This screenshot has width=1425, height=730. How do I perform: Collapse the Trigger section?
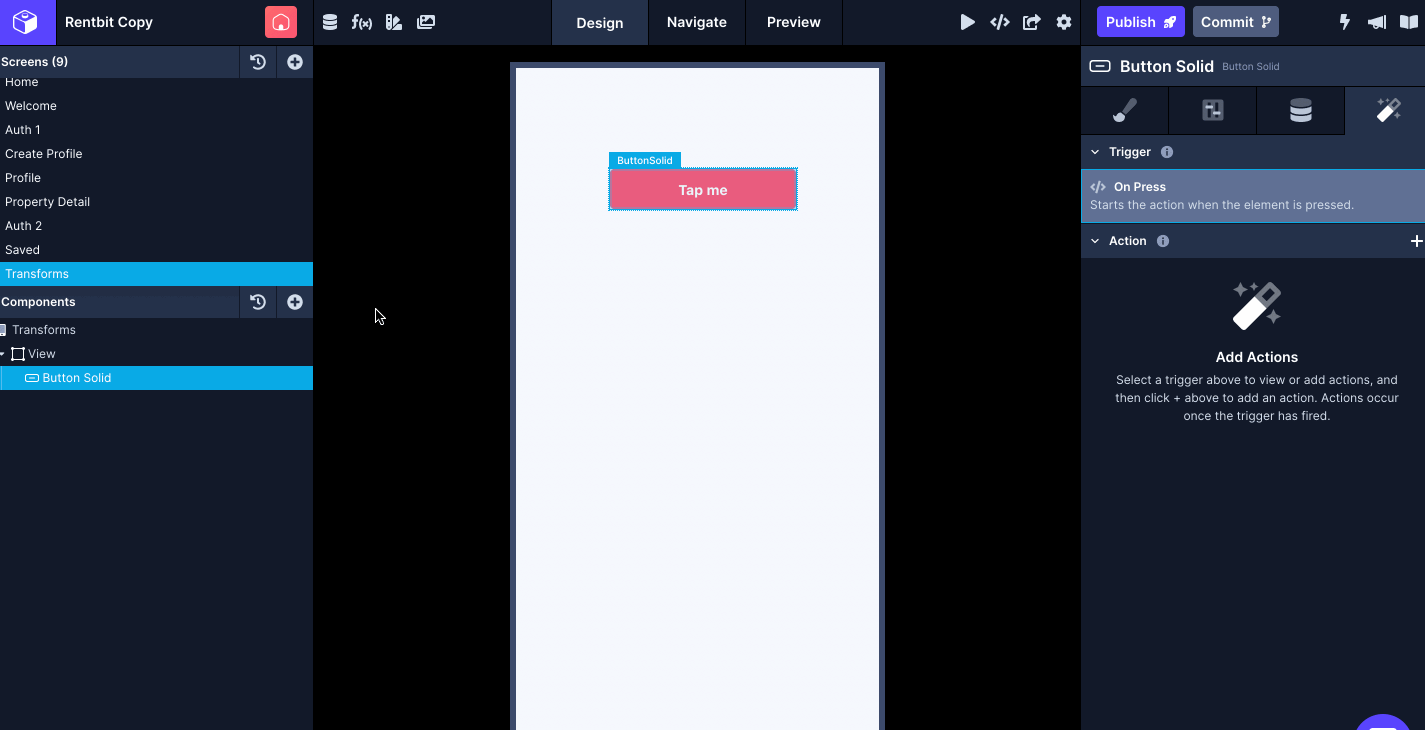click(1095, 152)
